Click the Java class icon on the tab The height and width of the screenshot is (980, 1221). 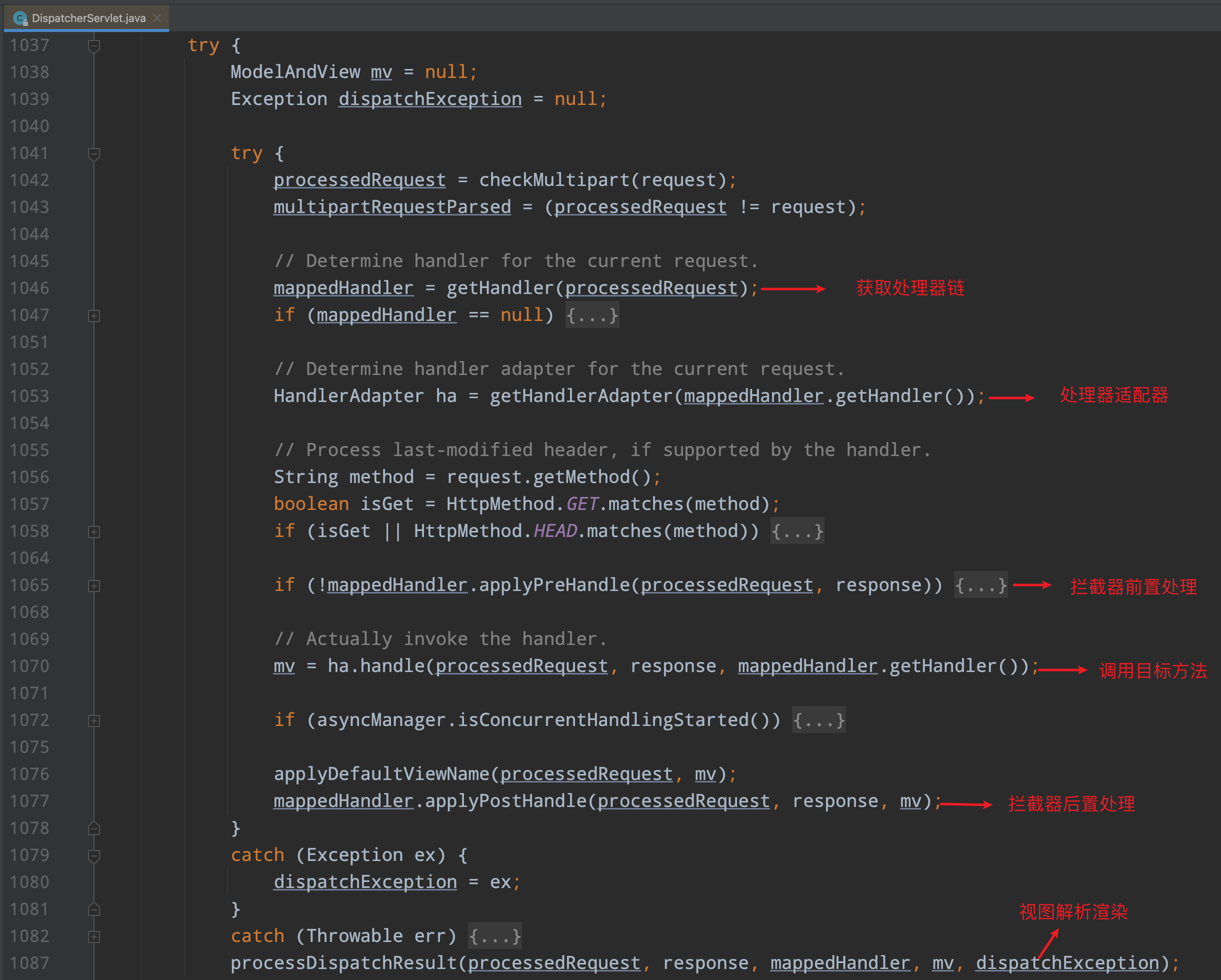click(20, 18)
